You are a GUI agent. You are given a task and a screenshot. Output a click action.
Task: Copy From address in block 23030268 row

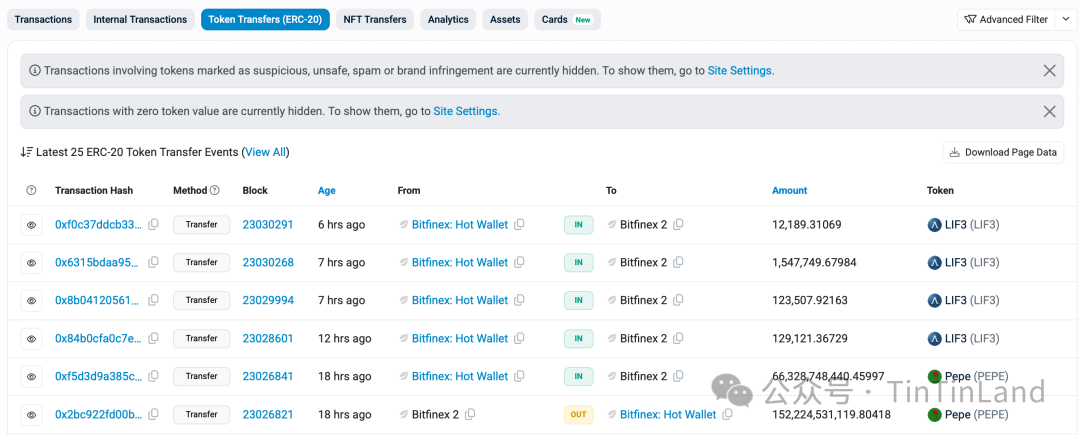(x=519, y=262)
